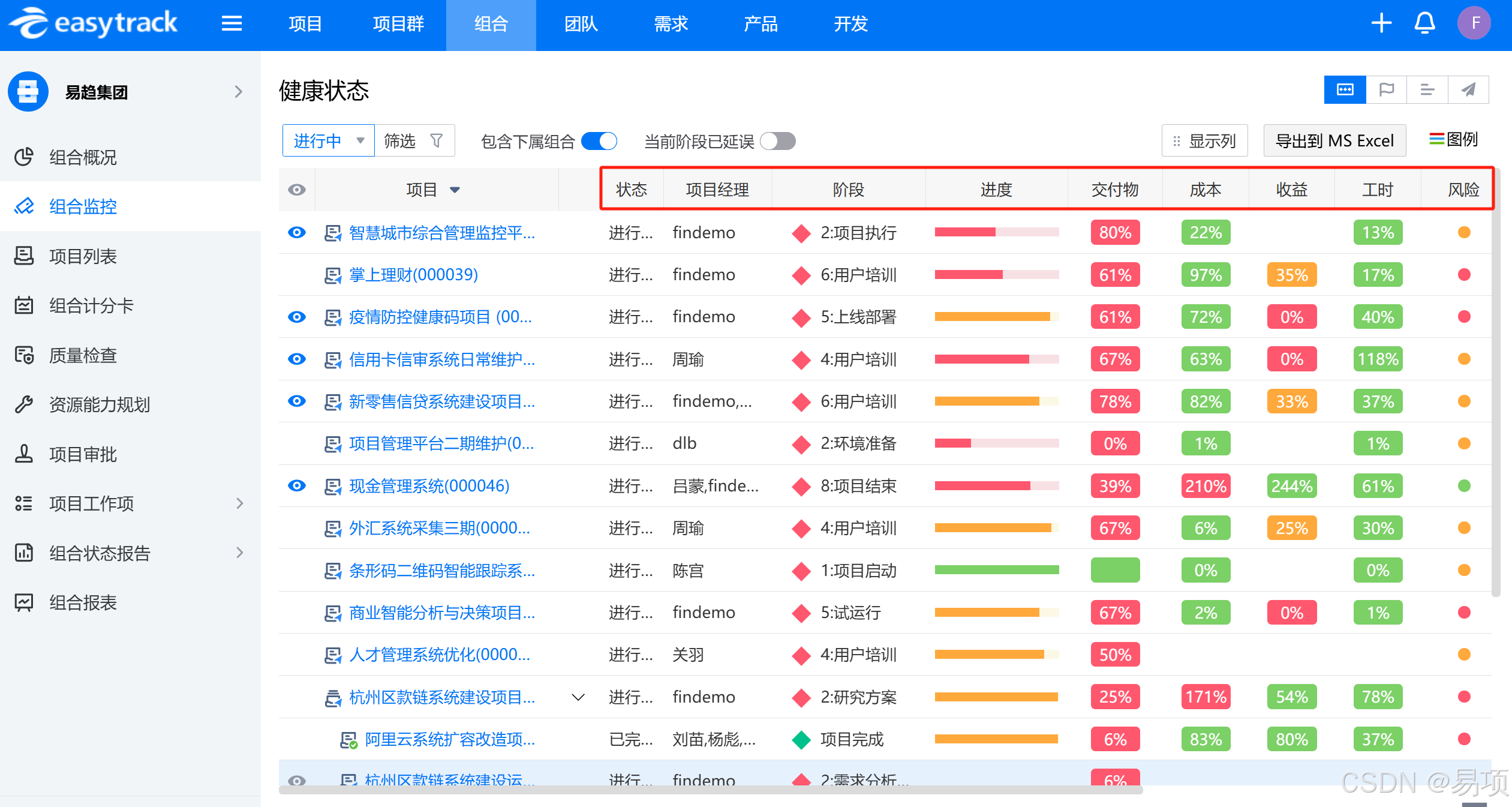
Task: Click the 80% deliverable badge in first row
Action: click(1115, 233)
